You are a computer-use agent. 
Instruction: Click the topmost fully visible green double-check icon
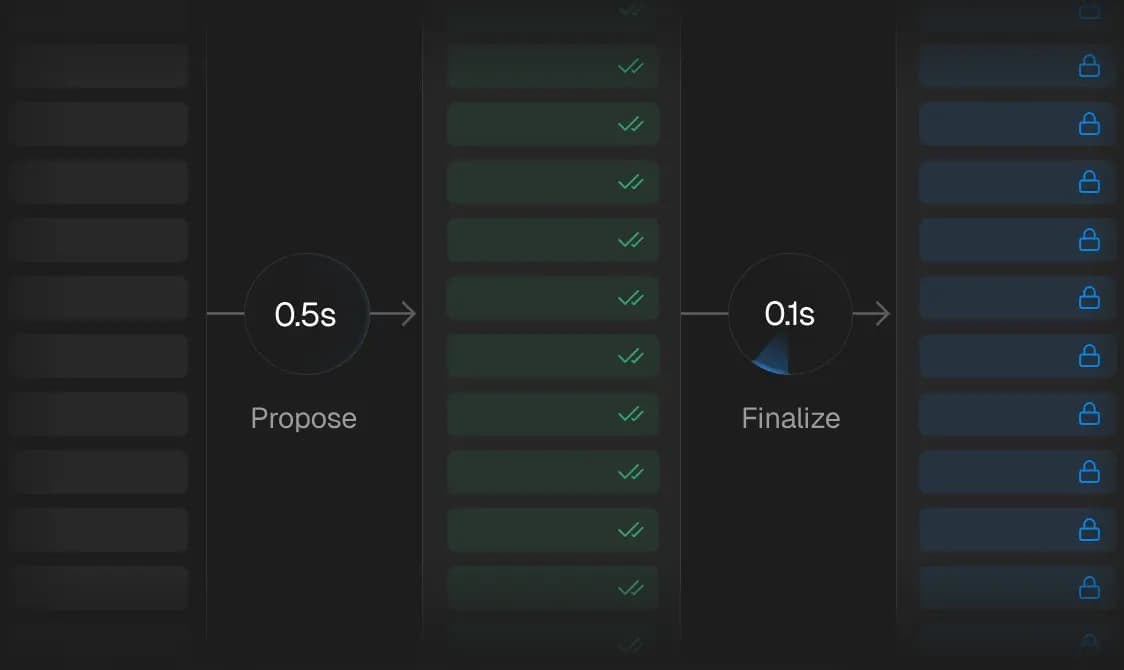coord(630,67)
